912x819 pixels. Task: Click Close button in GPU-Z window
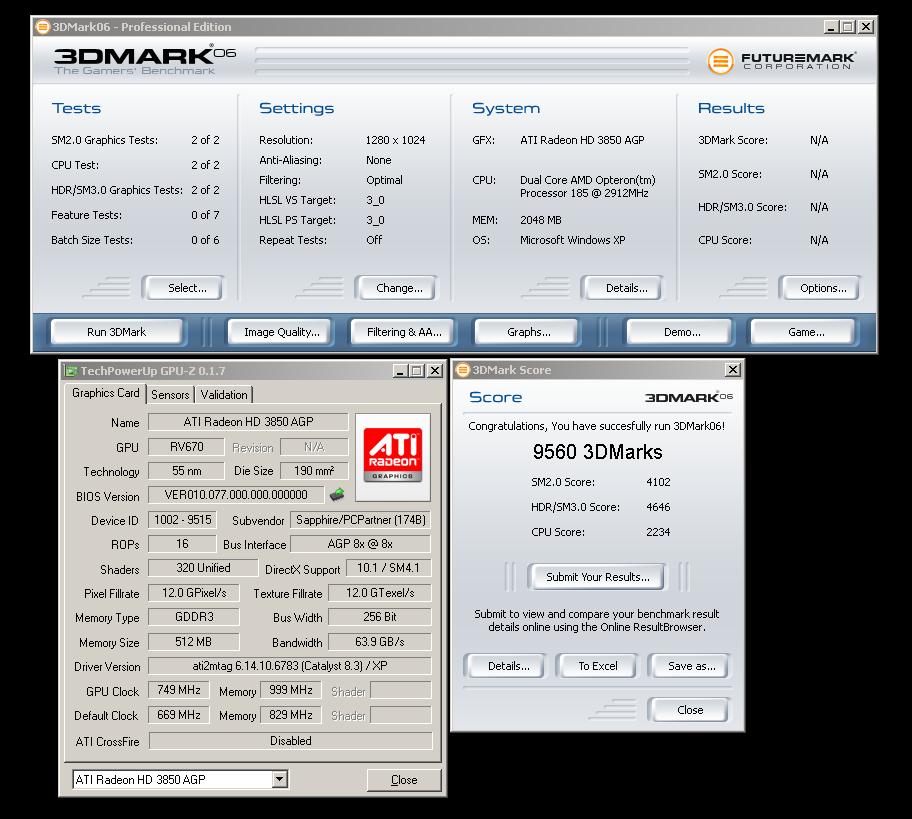(404, 780)
